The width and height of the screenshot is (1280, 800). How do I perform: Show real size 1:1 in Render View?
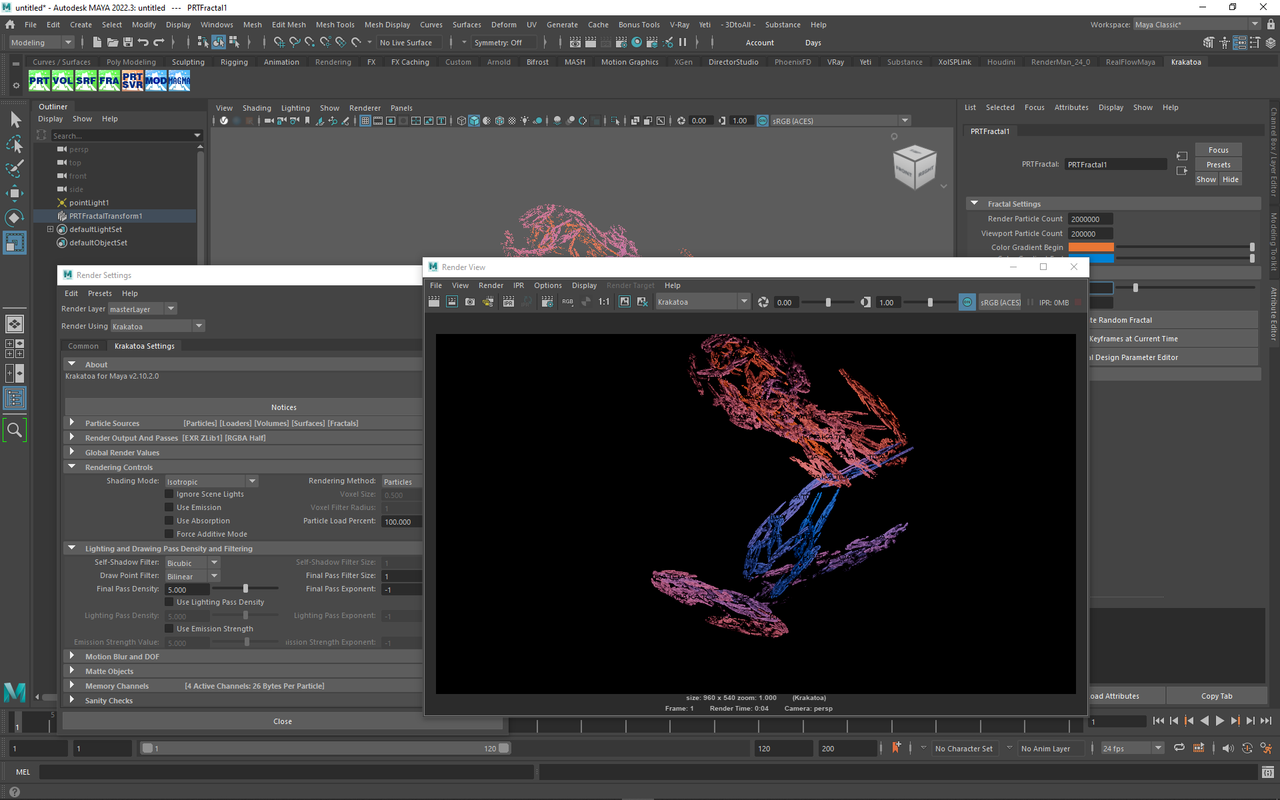[604, 301]
